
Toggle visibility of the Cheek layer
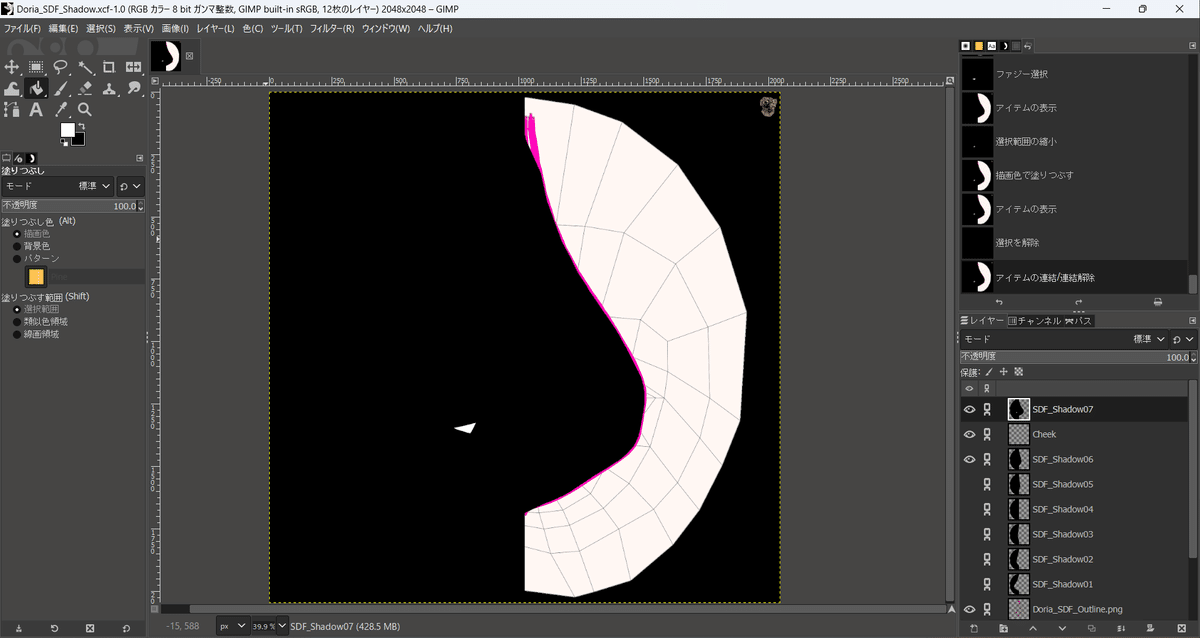click(968, 433)
